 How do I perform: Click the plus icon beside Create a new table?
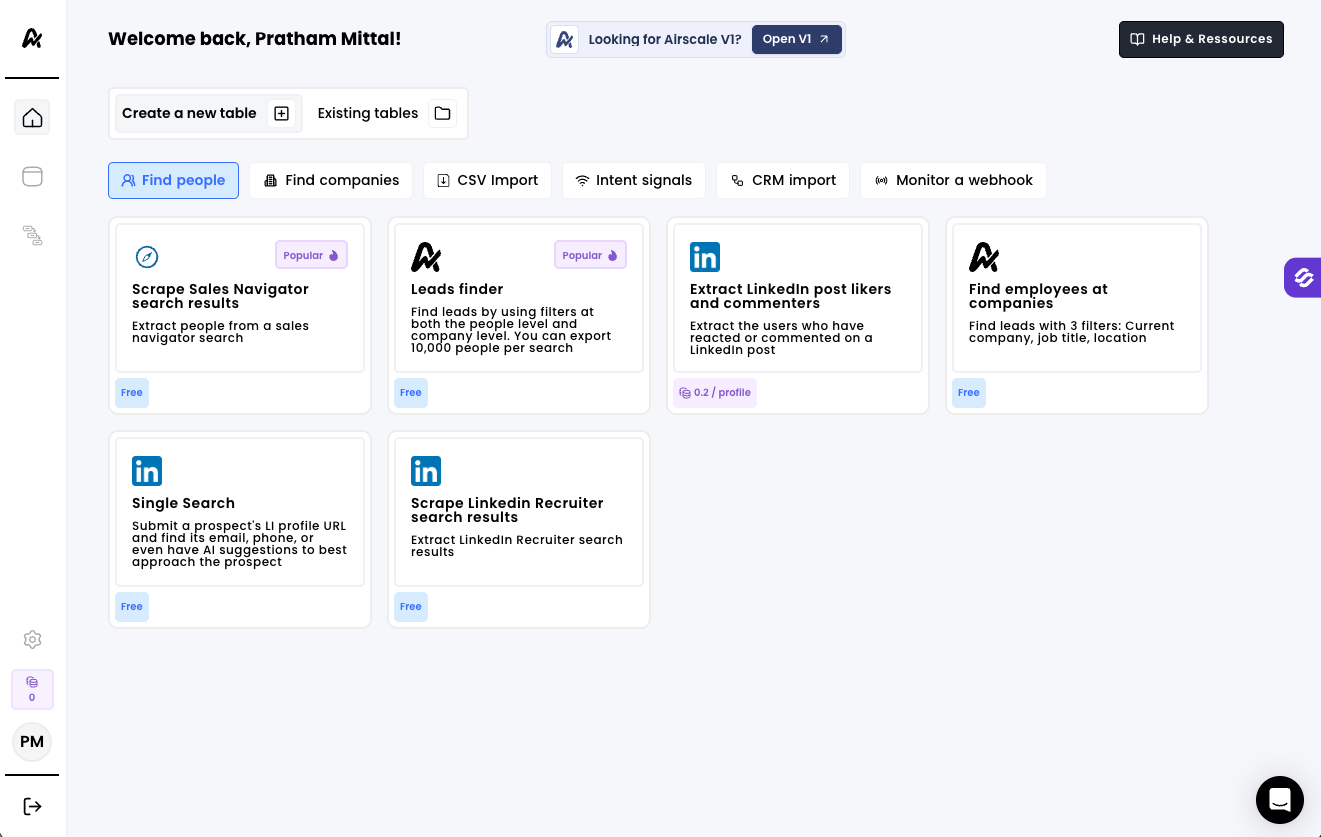pyautogui.click(x=282, y=114)
